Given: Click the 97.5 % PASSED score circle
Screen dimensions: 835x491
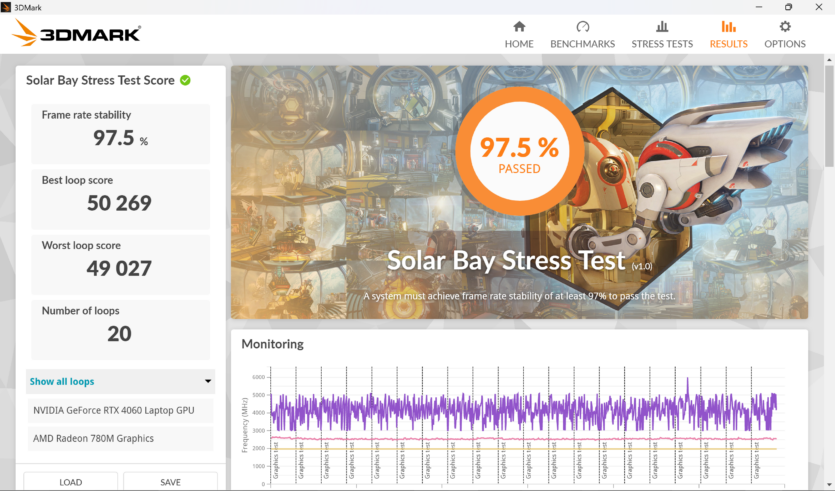Looking at the screenshot, I should click(519, 151).
